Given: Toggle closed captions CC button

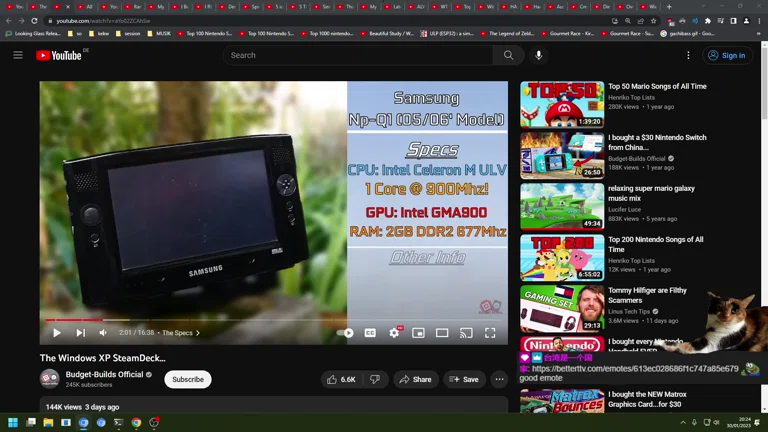Looking at the screenshot, I should point(370,333).
